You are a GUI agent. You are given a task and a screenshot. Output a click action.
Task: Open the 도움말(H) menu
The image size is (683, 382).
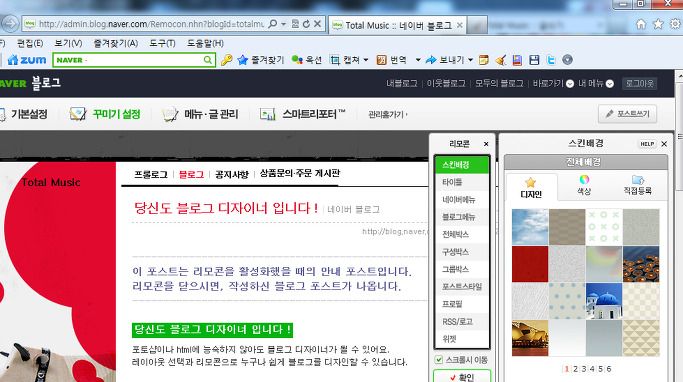tap(205, 43)
